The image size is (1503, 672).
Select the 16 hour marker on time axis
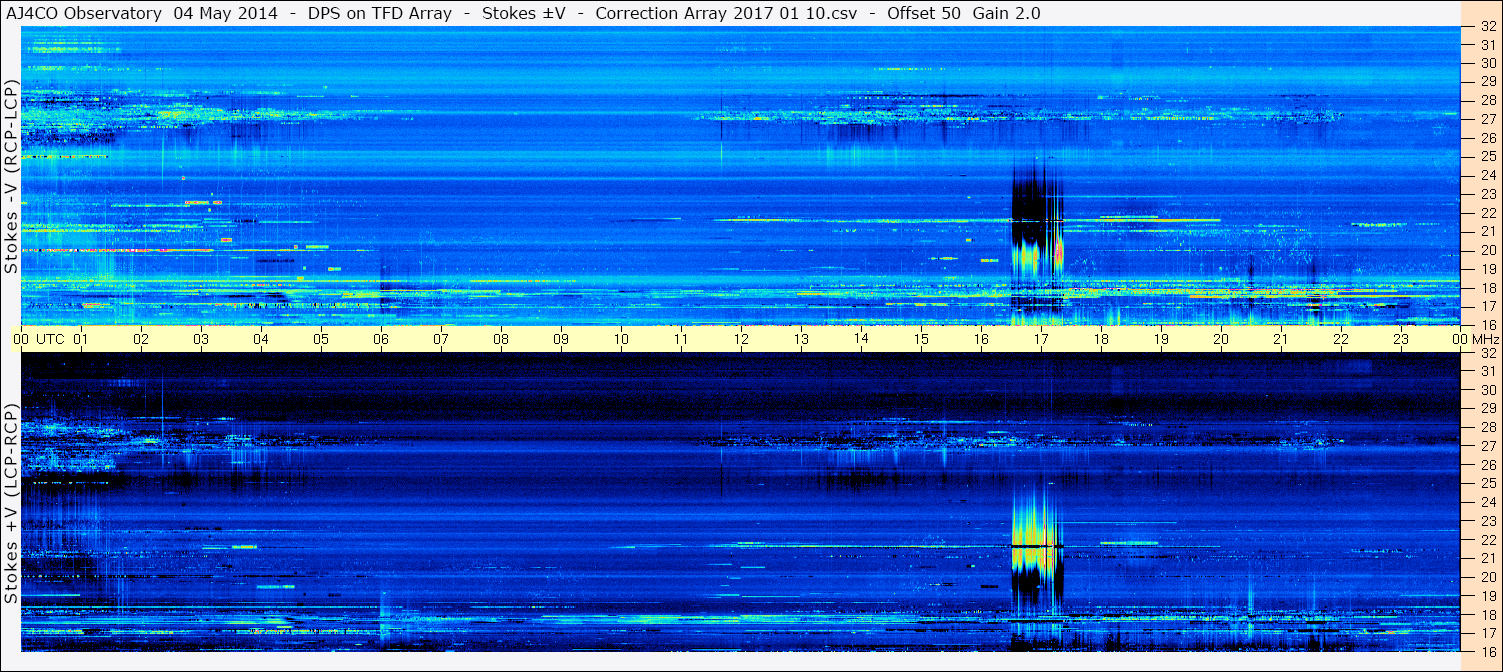pyautogui.click(x=981, y=339)
